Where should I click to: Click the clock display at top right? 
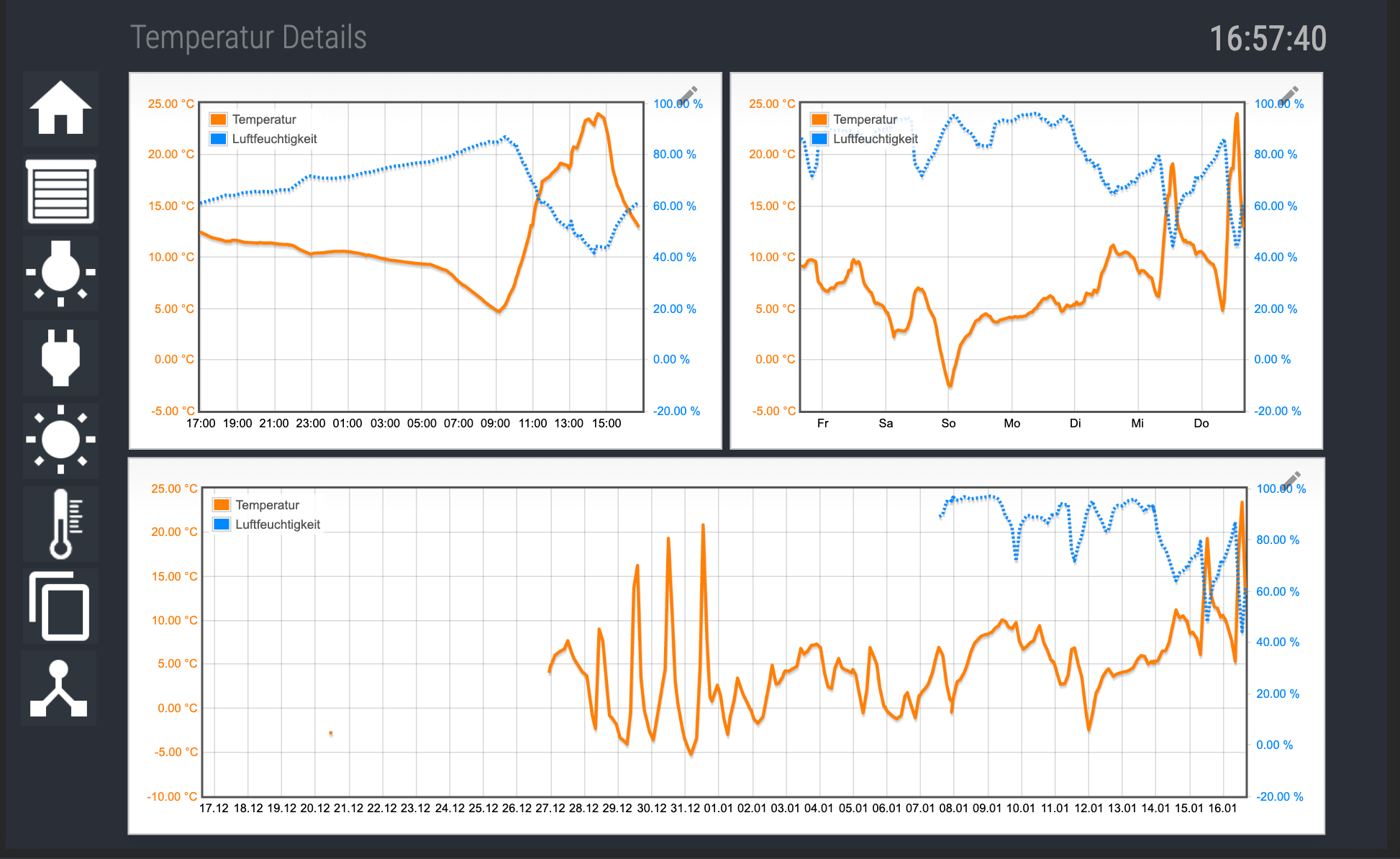tap(1267, 39)
